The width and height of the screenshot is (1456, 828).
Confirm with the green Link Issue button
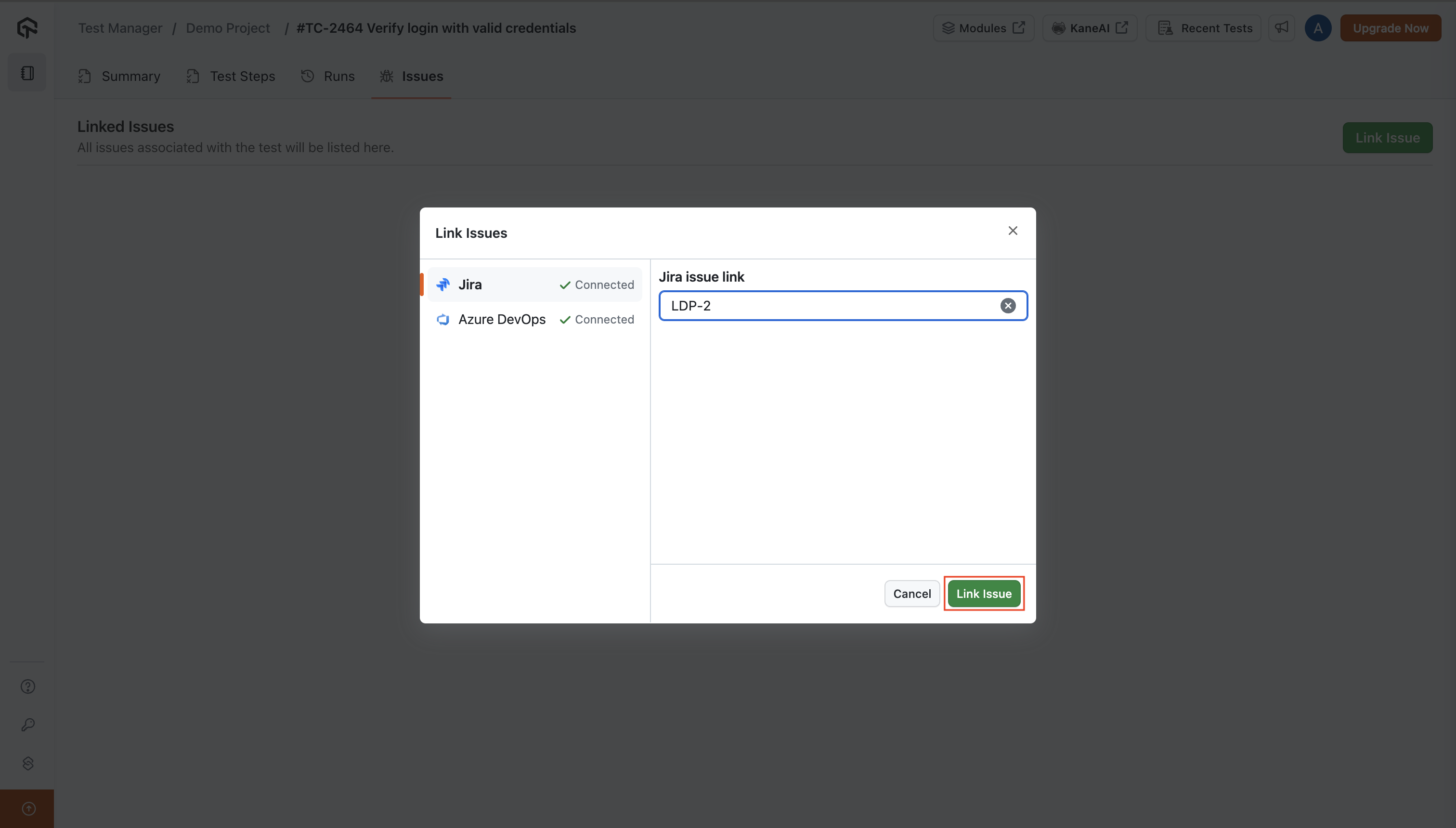click(984, 593)
